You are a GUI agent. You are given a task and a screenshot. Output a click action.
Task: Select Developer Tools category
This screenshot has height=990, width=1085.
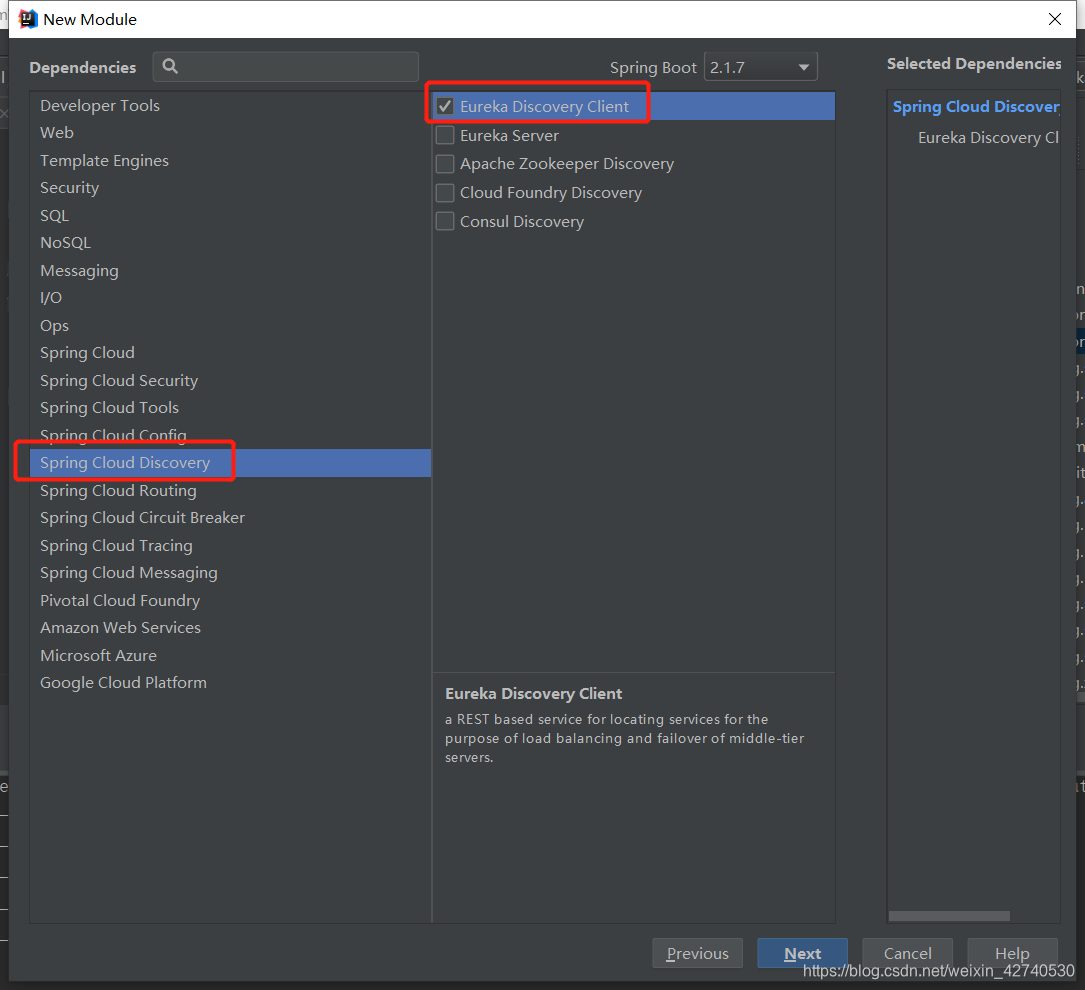[x=230, y=105]
